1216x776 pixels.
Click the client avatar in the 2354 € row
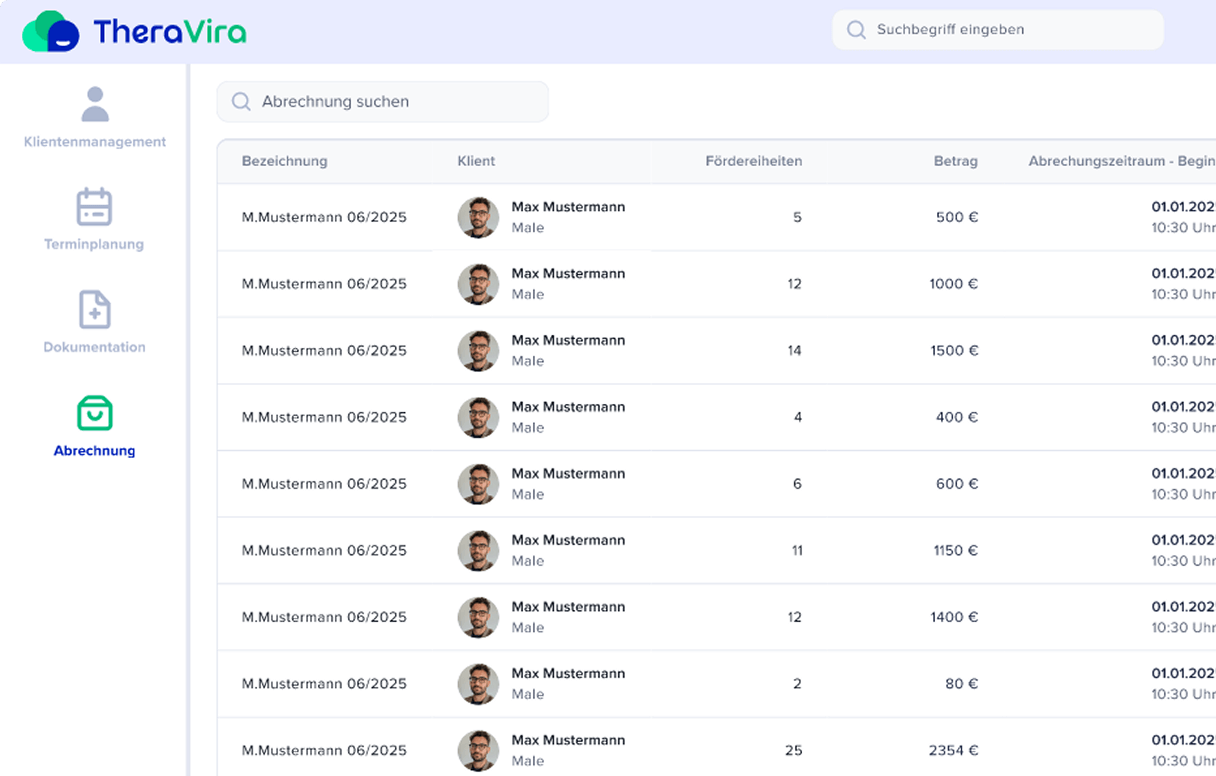click(478, 751)
